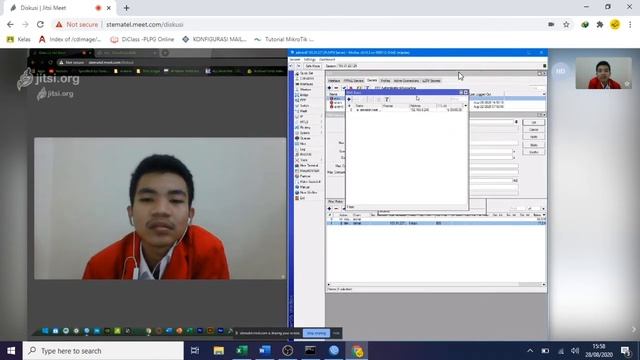Click PPP Authentication&Accounting button
640x360 pixels.
tap(395, 88)
